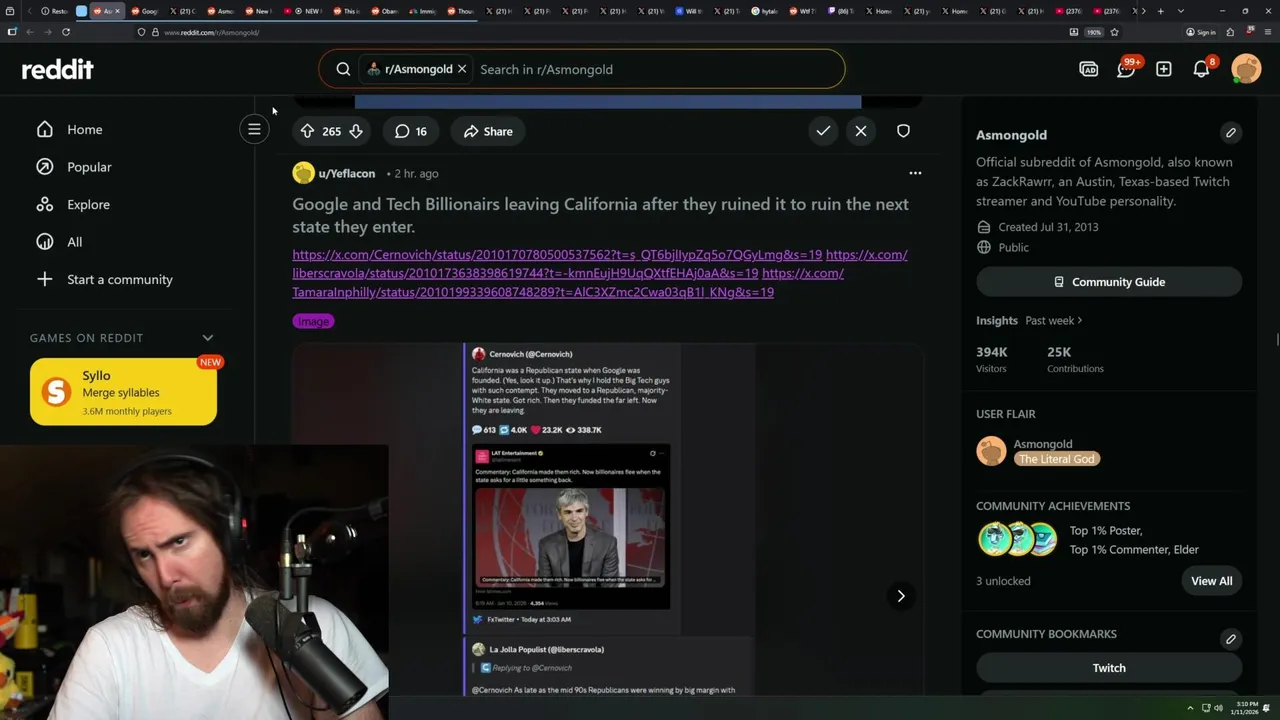The image size is (1280, 720).
Task: Downvote the post with 265 points
Action: (355, 131)
